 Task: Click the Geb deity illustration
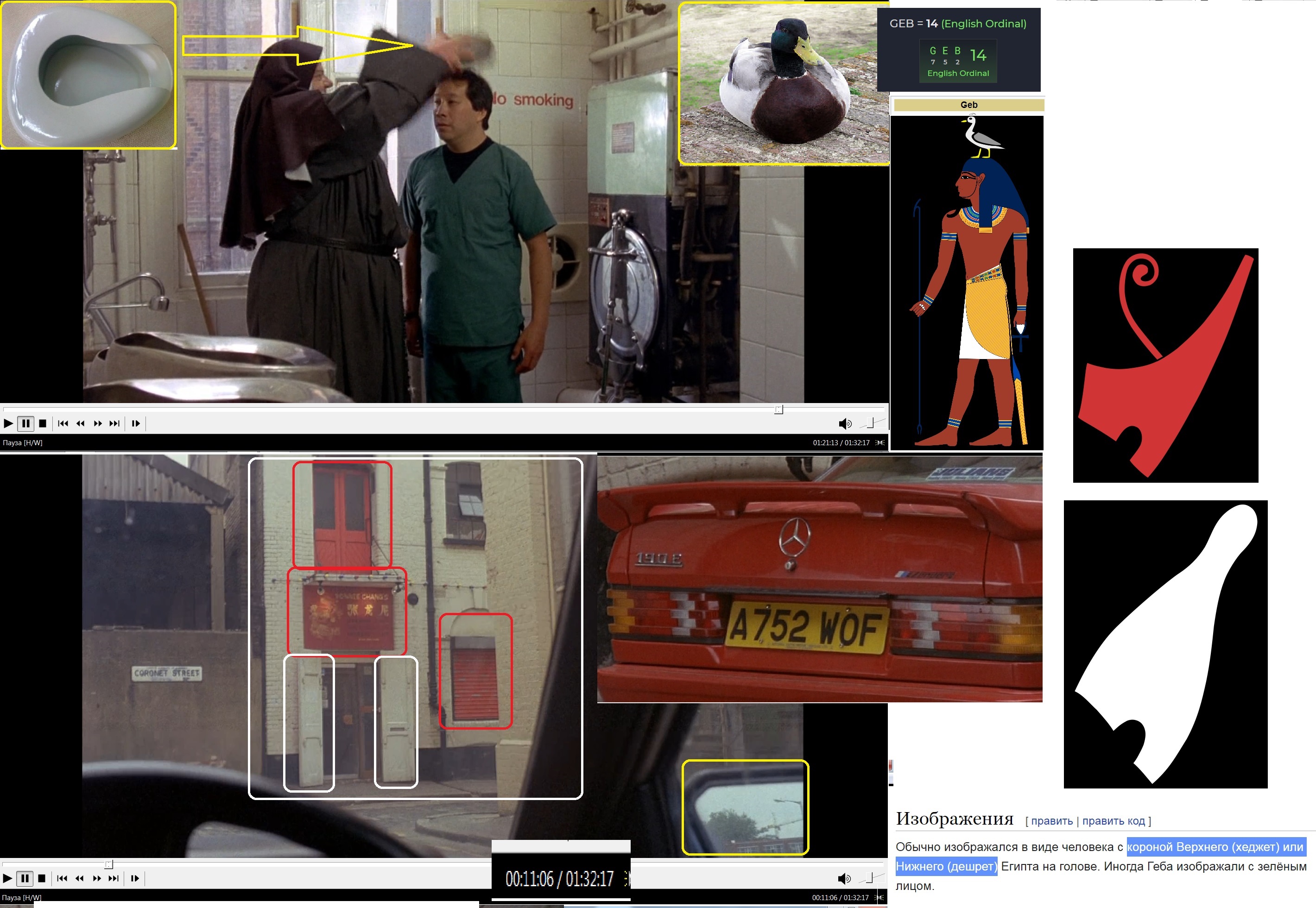(967, 283)
